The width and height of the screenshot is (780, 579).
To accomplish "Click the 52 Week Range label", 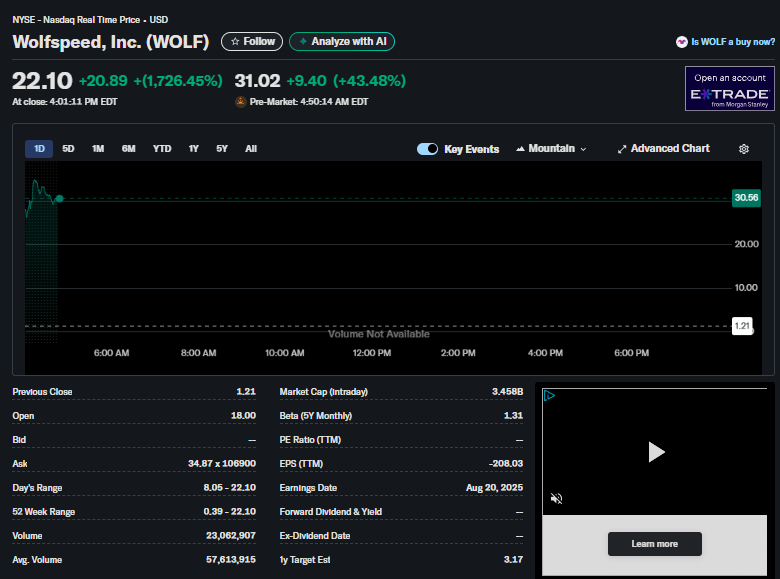I will pyautogui.click(x=44, y=512).
